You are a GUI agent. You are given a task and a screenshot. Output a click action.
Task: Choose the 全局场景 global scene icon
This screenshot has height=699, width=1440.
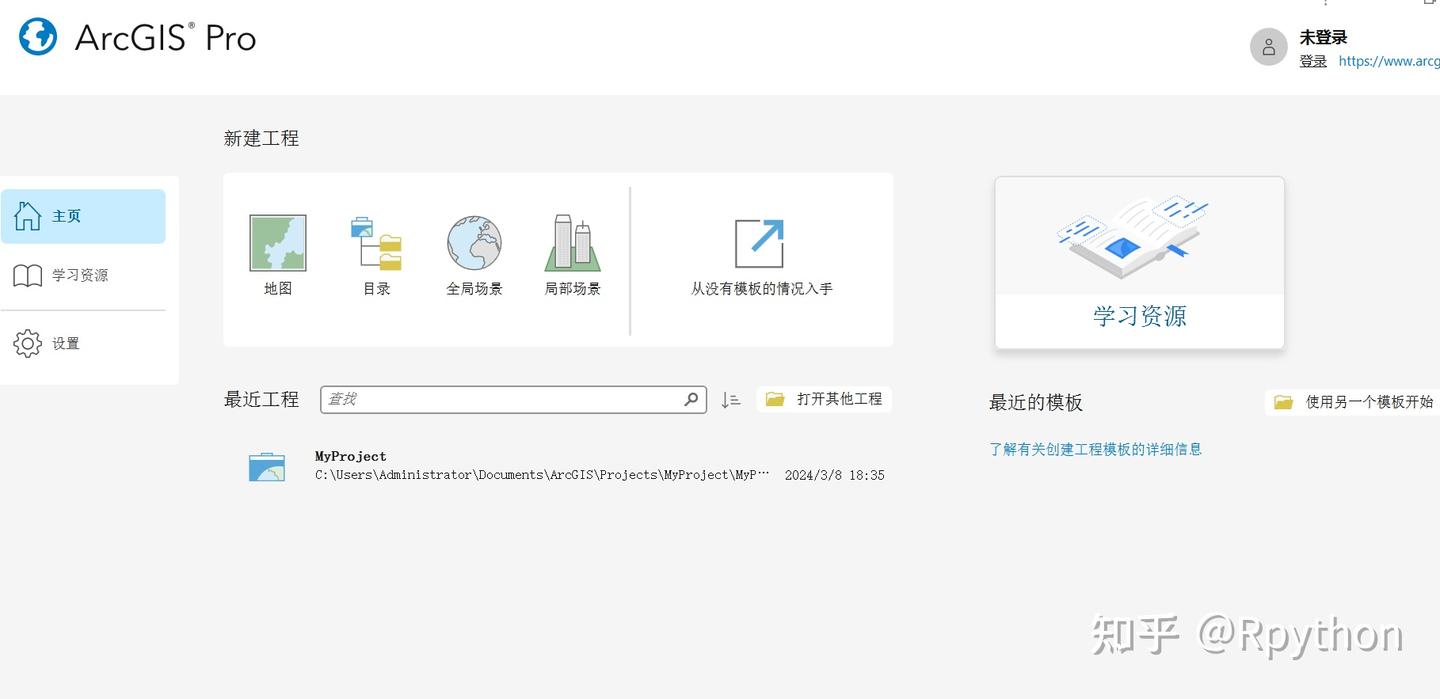coord(474,243)
